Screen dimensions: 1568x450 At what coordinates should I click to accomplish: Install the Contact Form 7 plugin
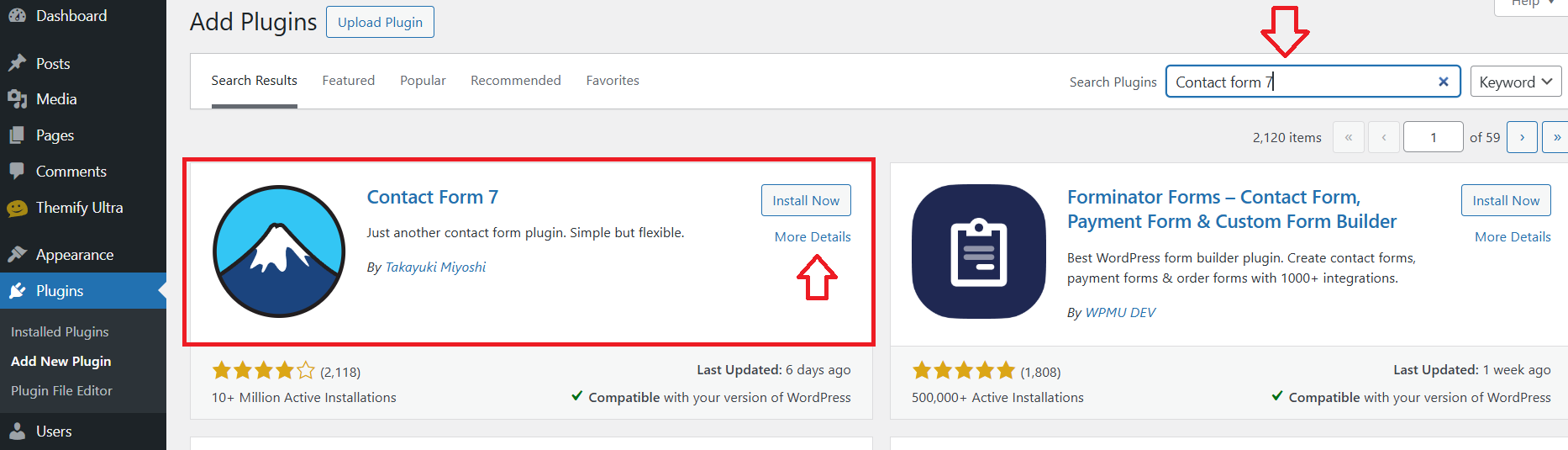805,200
